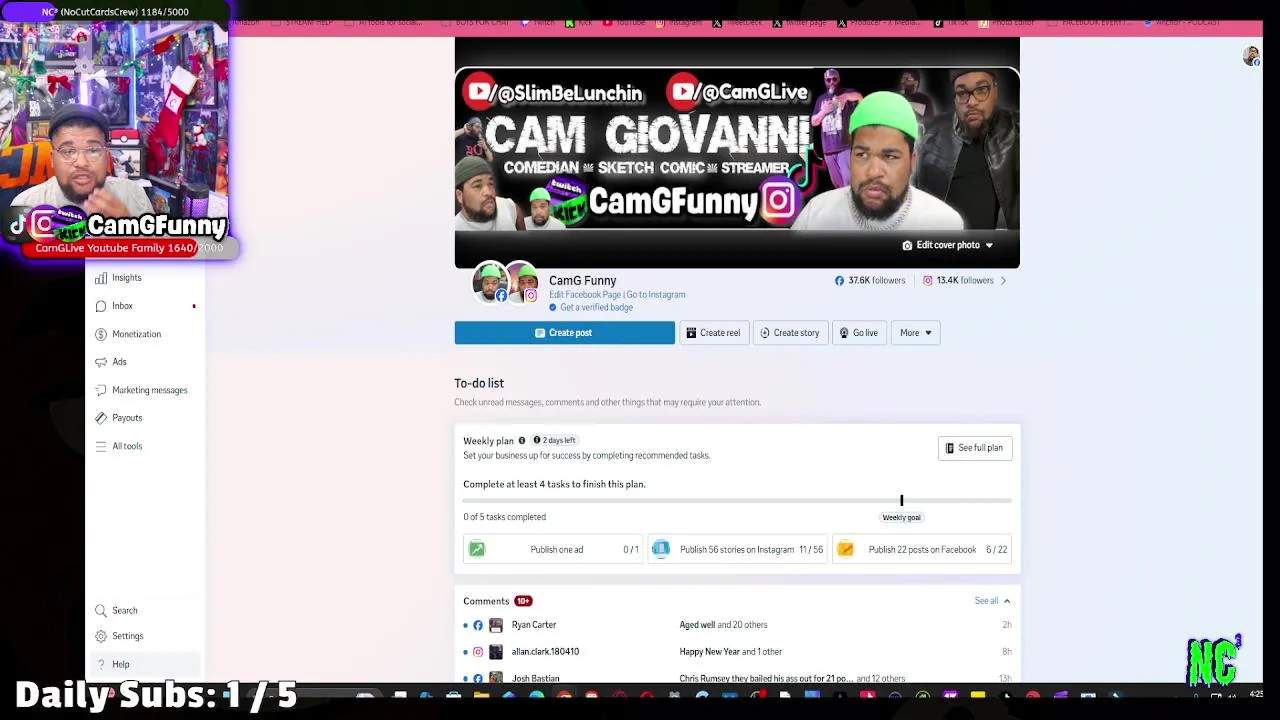Open Publish 22 posts on Facebook task
Viewport: 1280px width, 720px height.
(922, 549)
